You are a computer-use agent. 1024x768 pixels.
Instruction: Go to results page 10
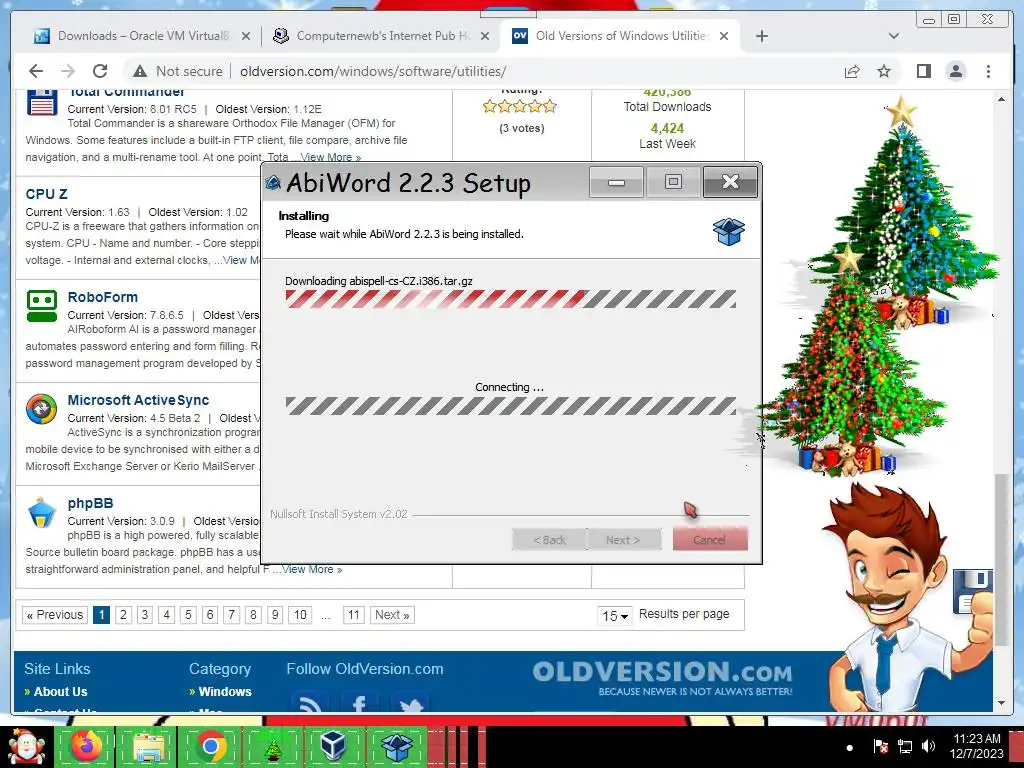coord(300,615)
